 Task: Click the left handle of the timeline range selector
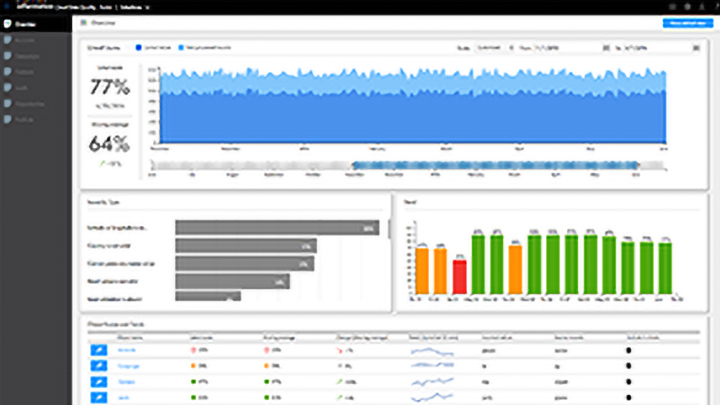tap(354, 165)
